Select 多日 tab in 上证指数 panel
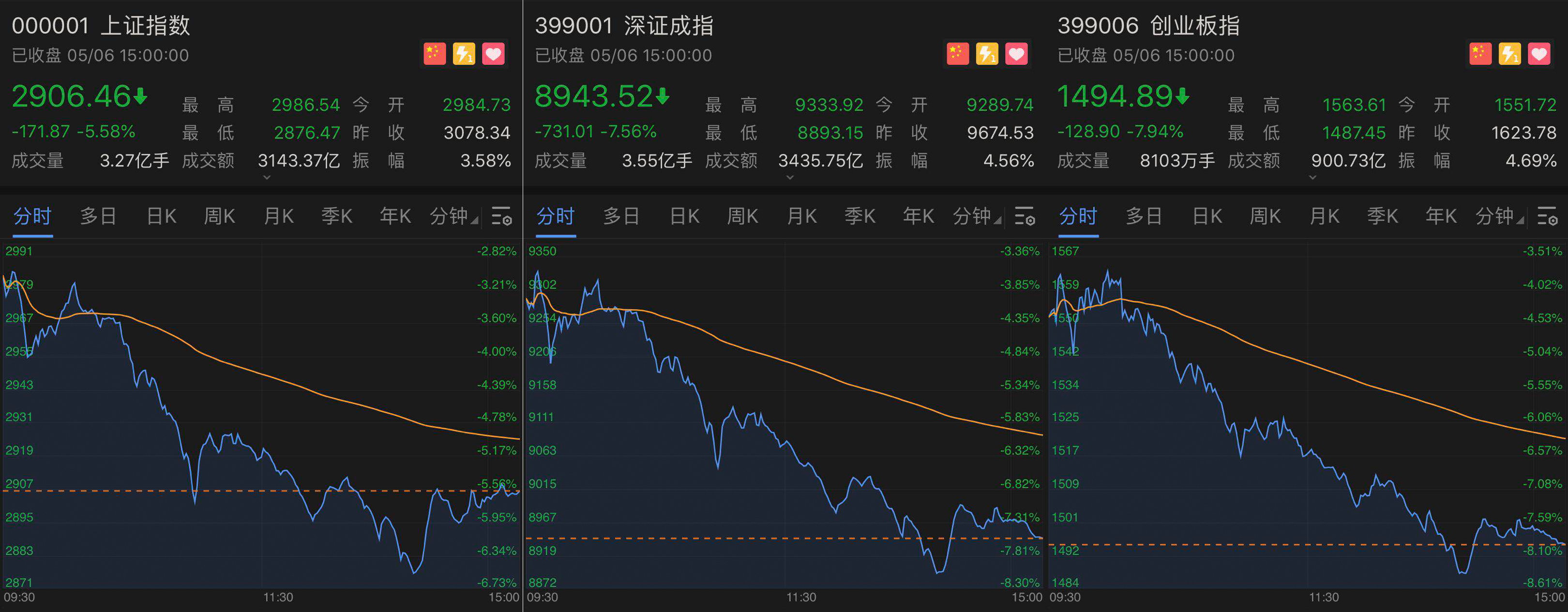 98,216
